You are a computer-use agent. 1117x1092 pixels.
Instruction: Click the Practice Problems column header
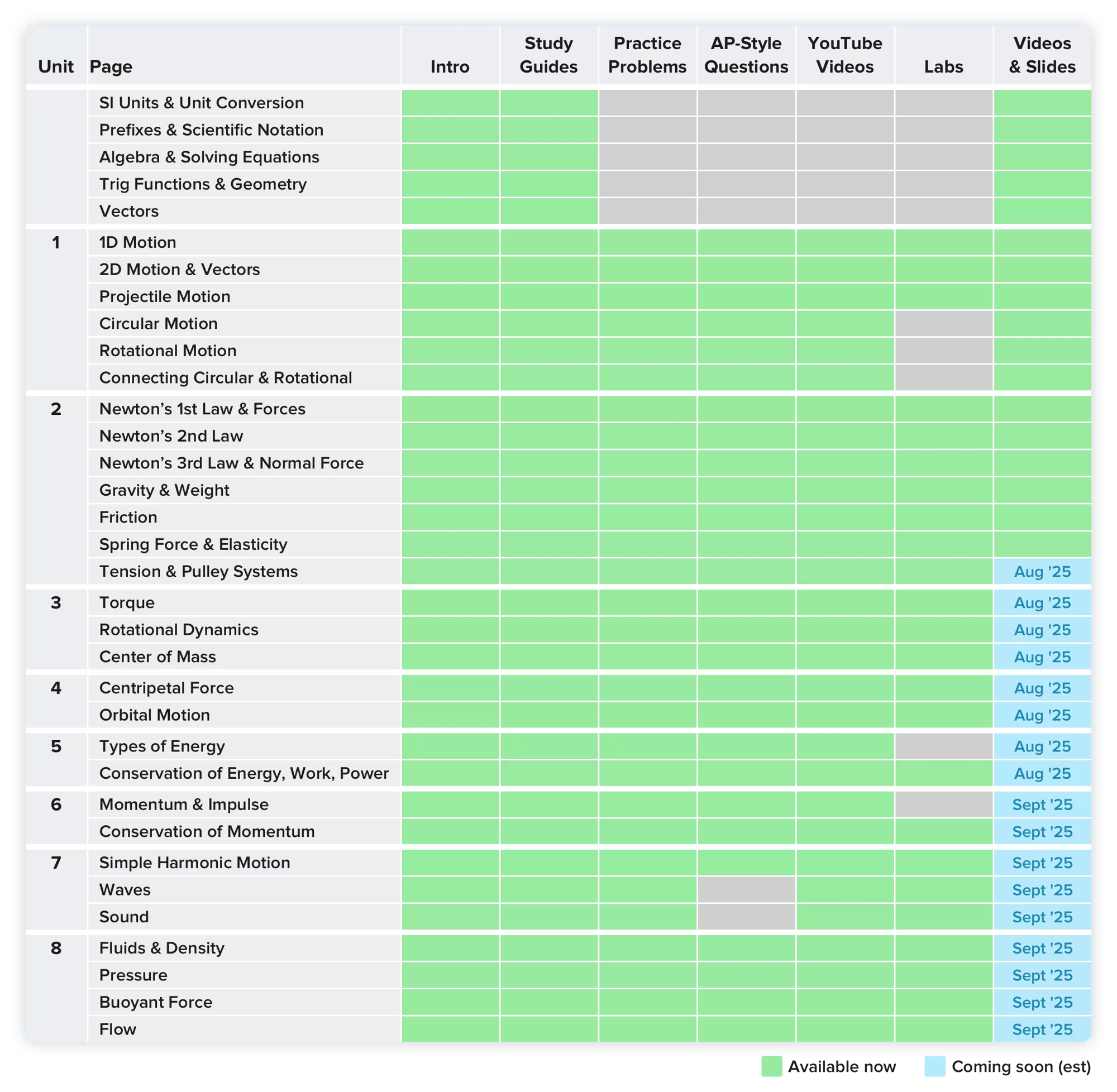tap(647, 55)
